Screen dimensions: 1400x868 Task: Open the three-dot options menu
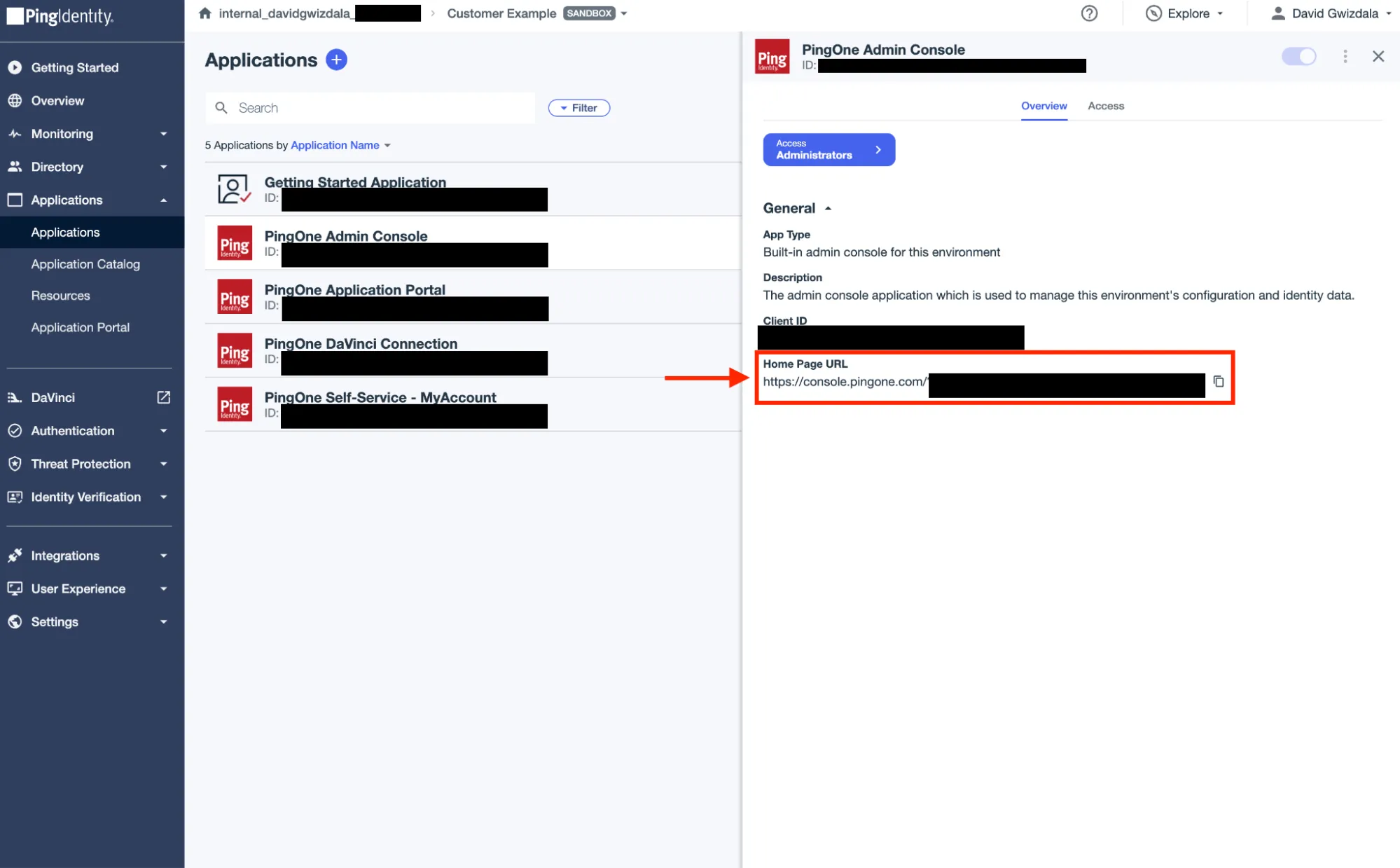[1345, 56]
